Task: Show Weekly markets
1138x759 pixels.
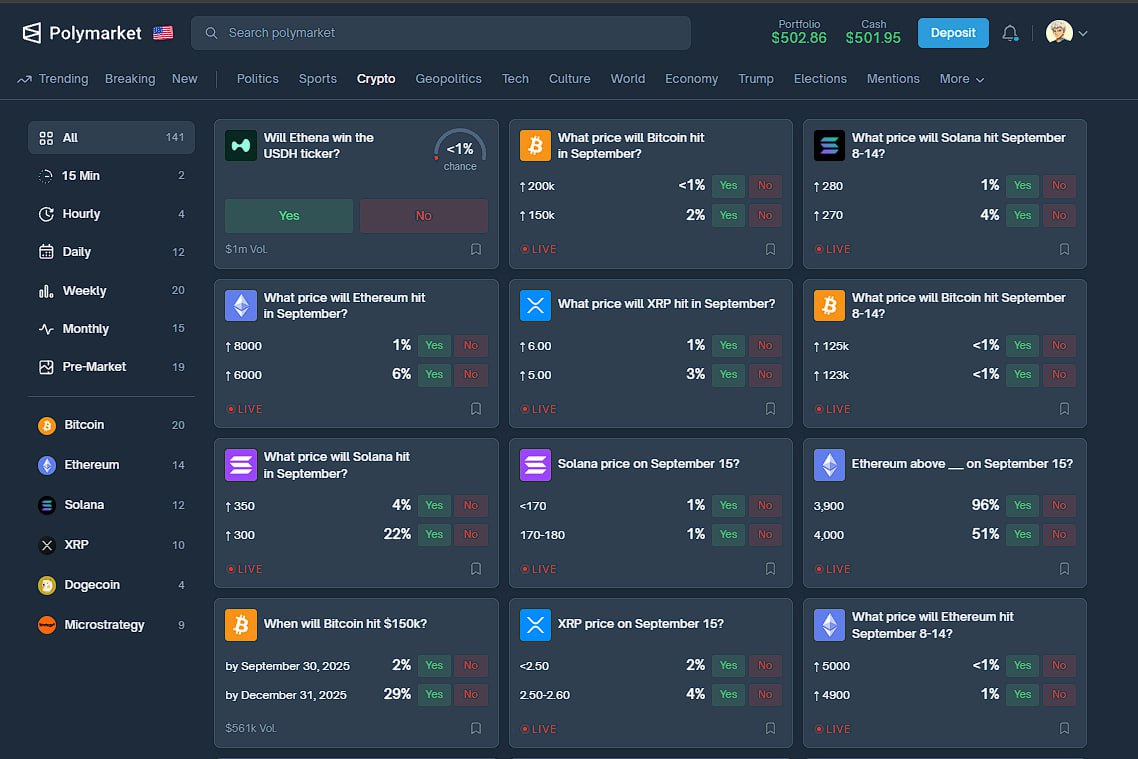Action: point(111,290)
